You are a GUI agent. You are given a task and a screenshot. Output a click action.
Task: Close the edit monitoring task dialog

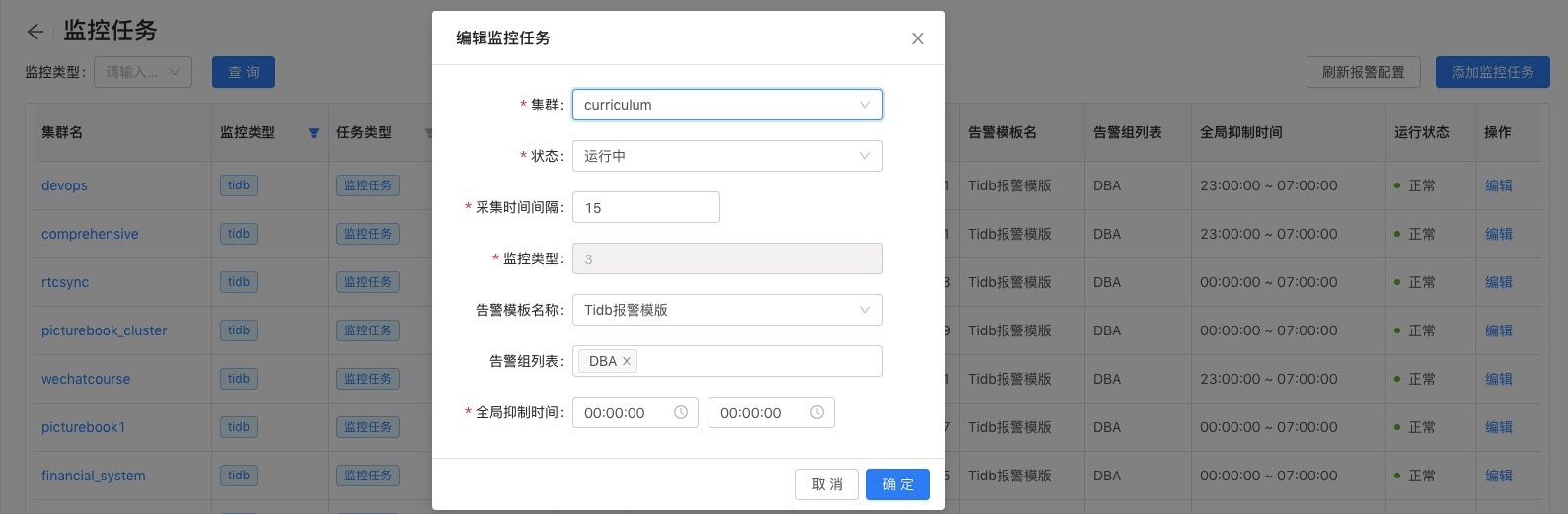pos(917,38)
